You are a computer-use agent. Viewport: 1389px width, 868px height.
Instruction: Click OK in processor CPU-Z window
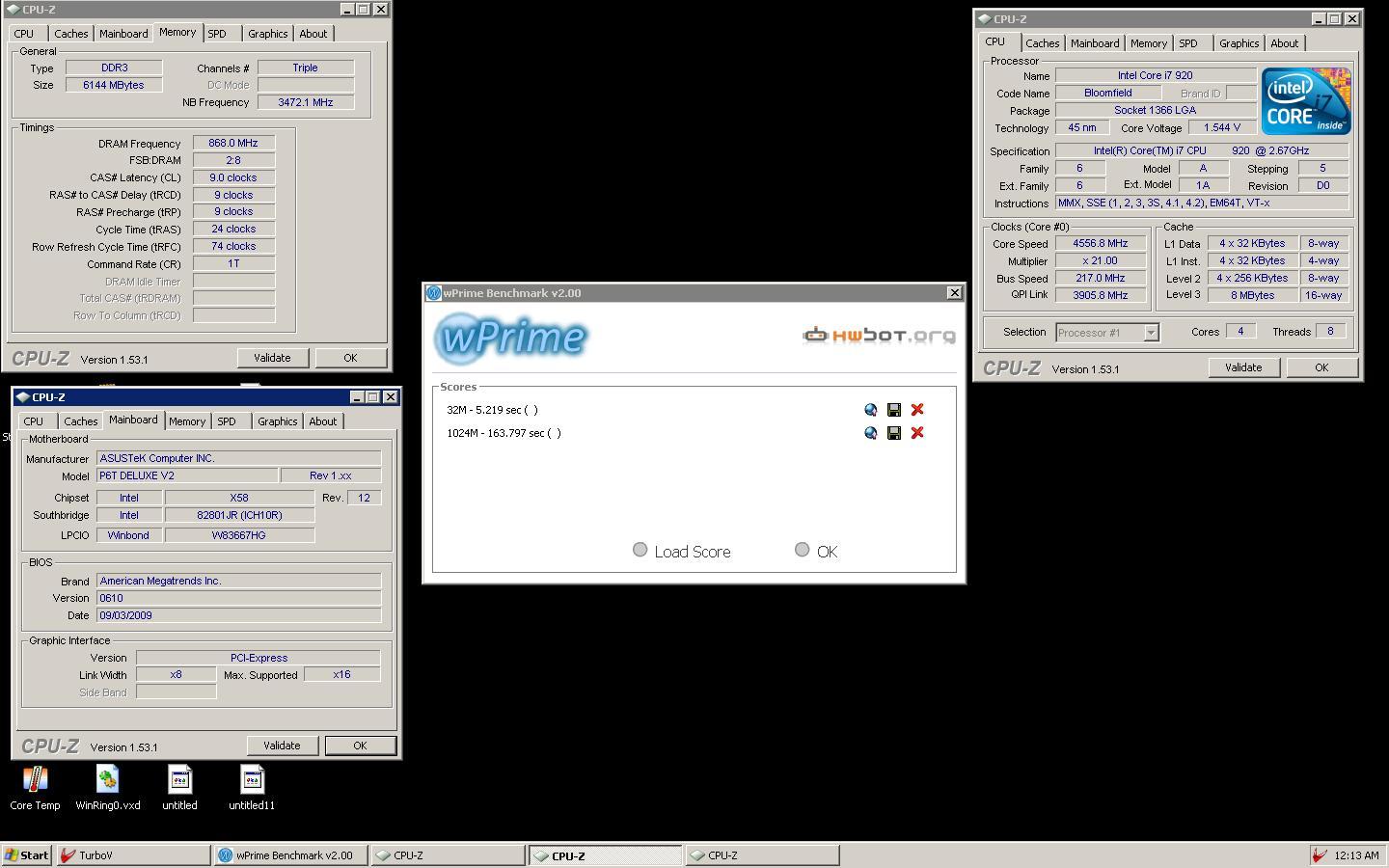point(1321,367)
